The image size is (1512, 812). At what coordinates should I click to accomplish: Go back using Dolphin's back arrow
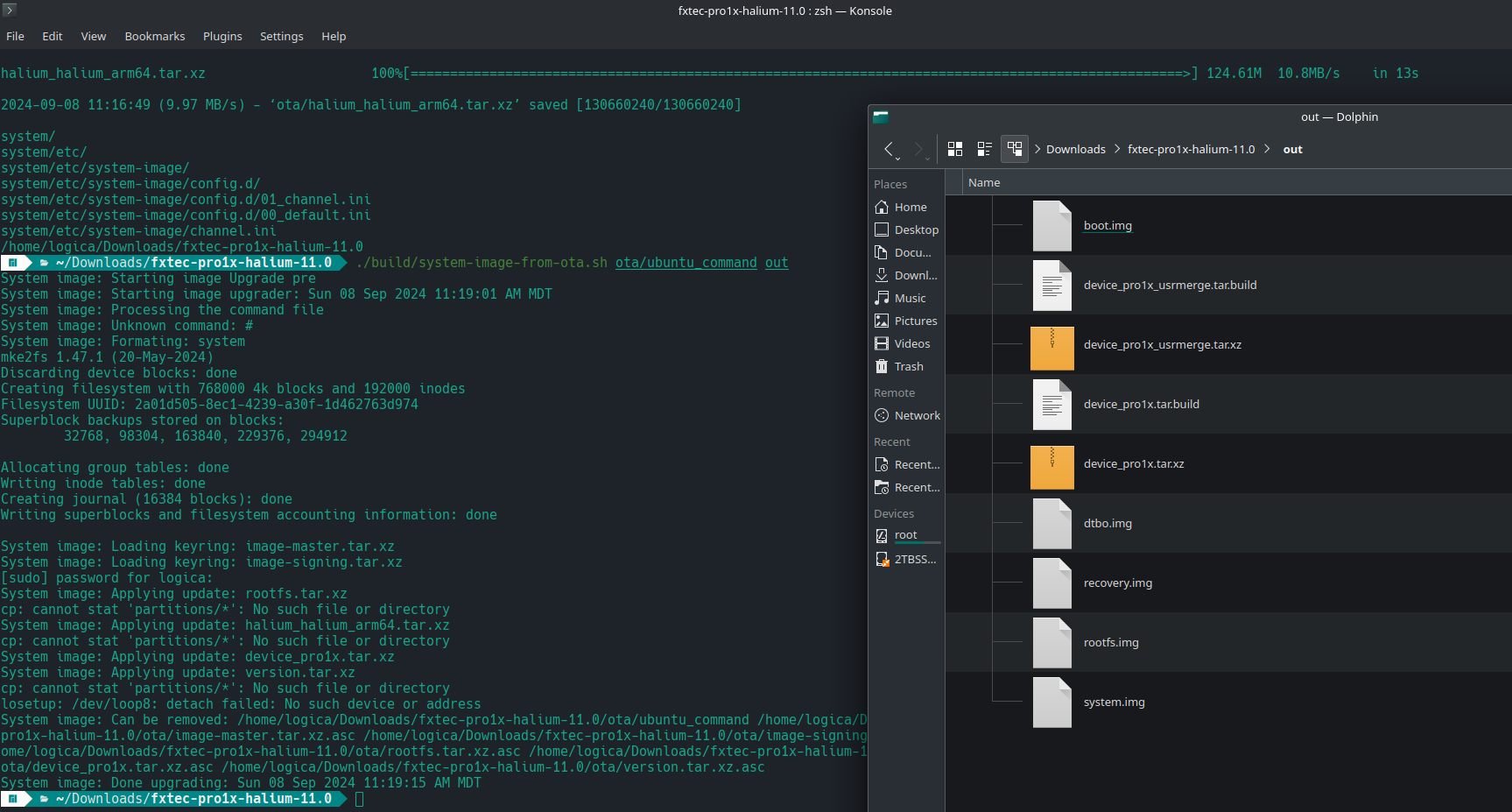coord(889,149)
